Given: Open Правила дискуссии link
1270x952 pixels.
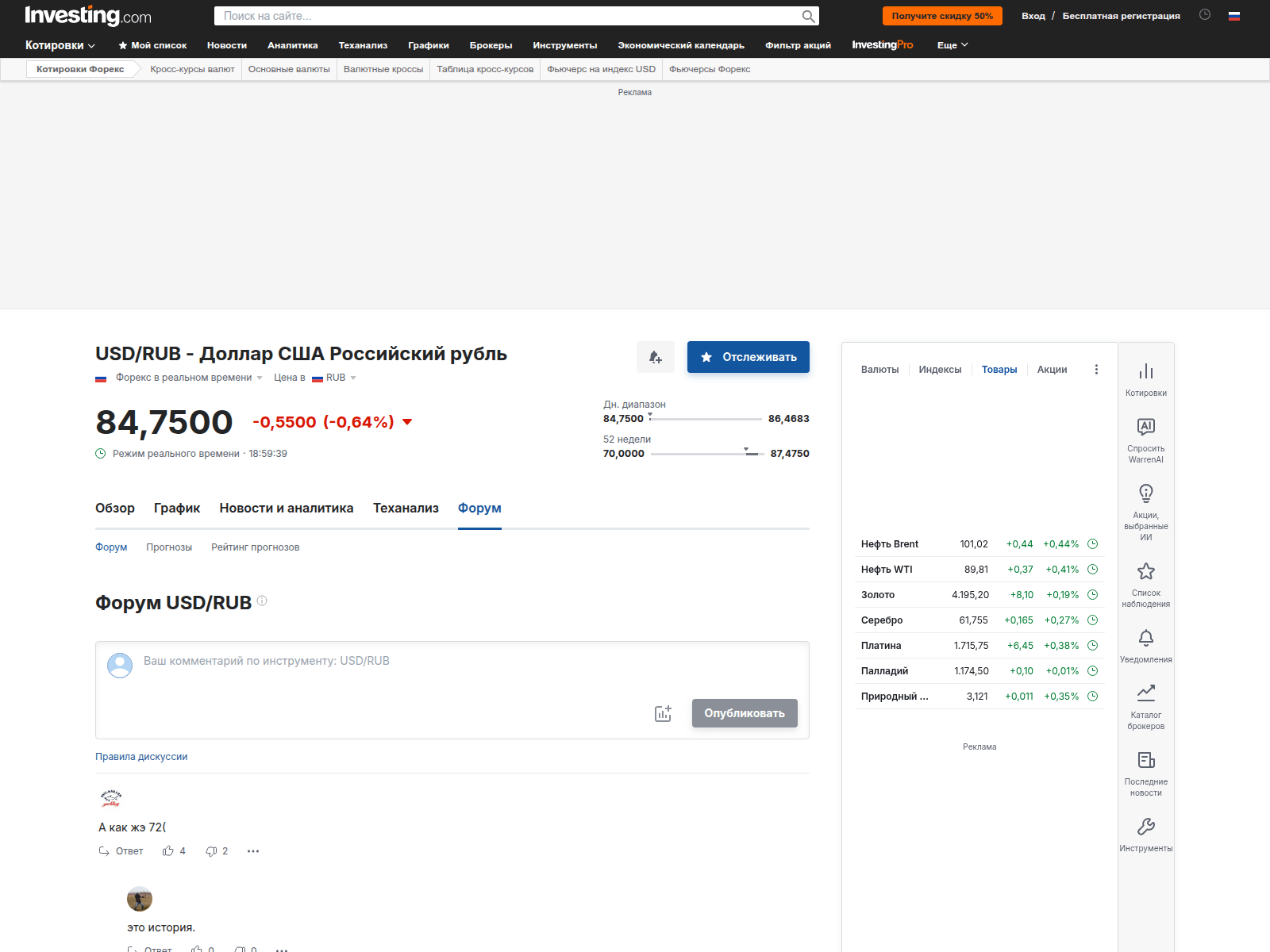Looking at the screenshot, I should [x=141, y=757].
